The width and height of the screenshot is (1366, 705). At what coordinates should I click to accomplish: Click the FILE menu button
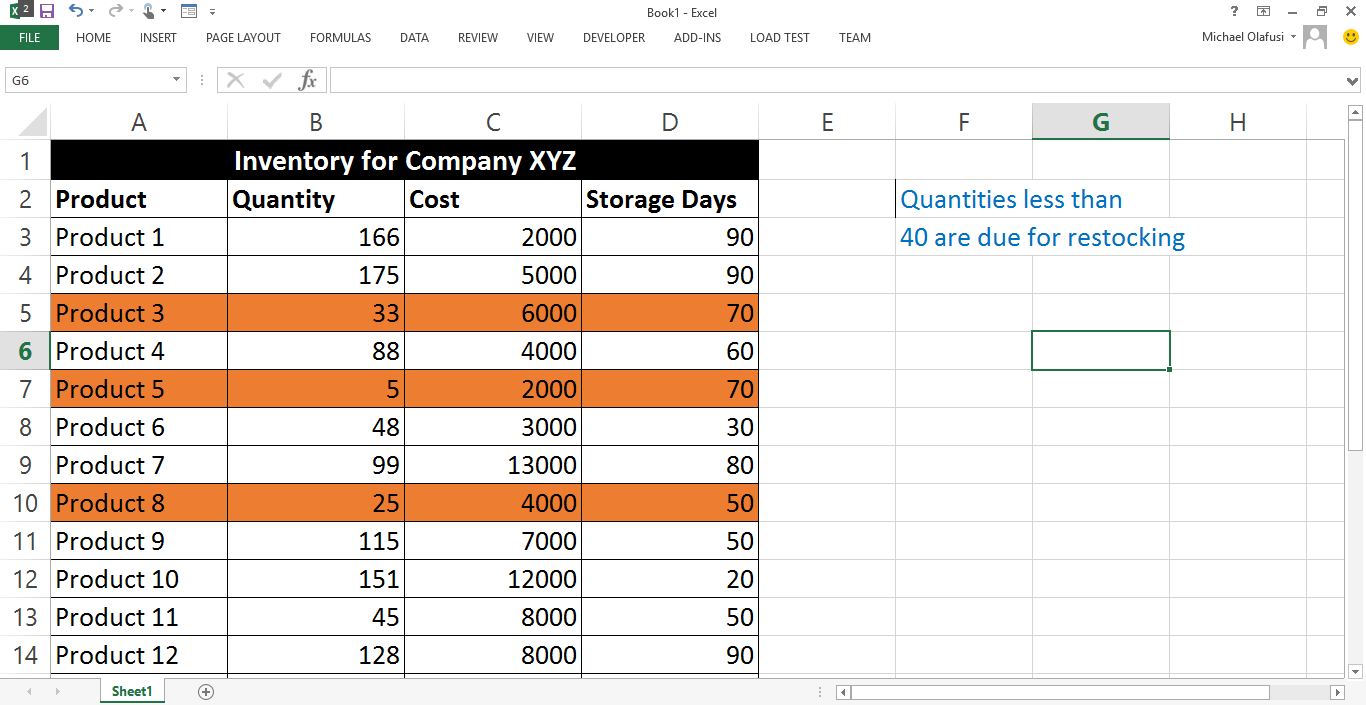pos(30,38)
